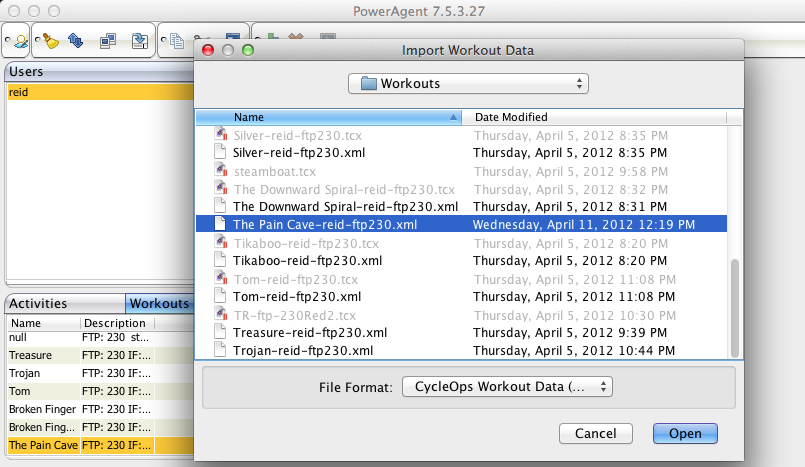Click the greyed-out steamboat.tcx file name
Screen dimensions: 805x467
tap(275, 171)
